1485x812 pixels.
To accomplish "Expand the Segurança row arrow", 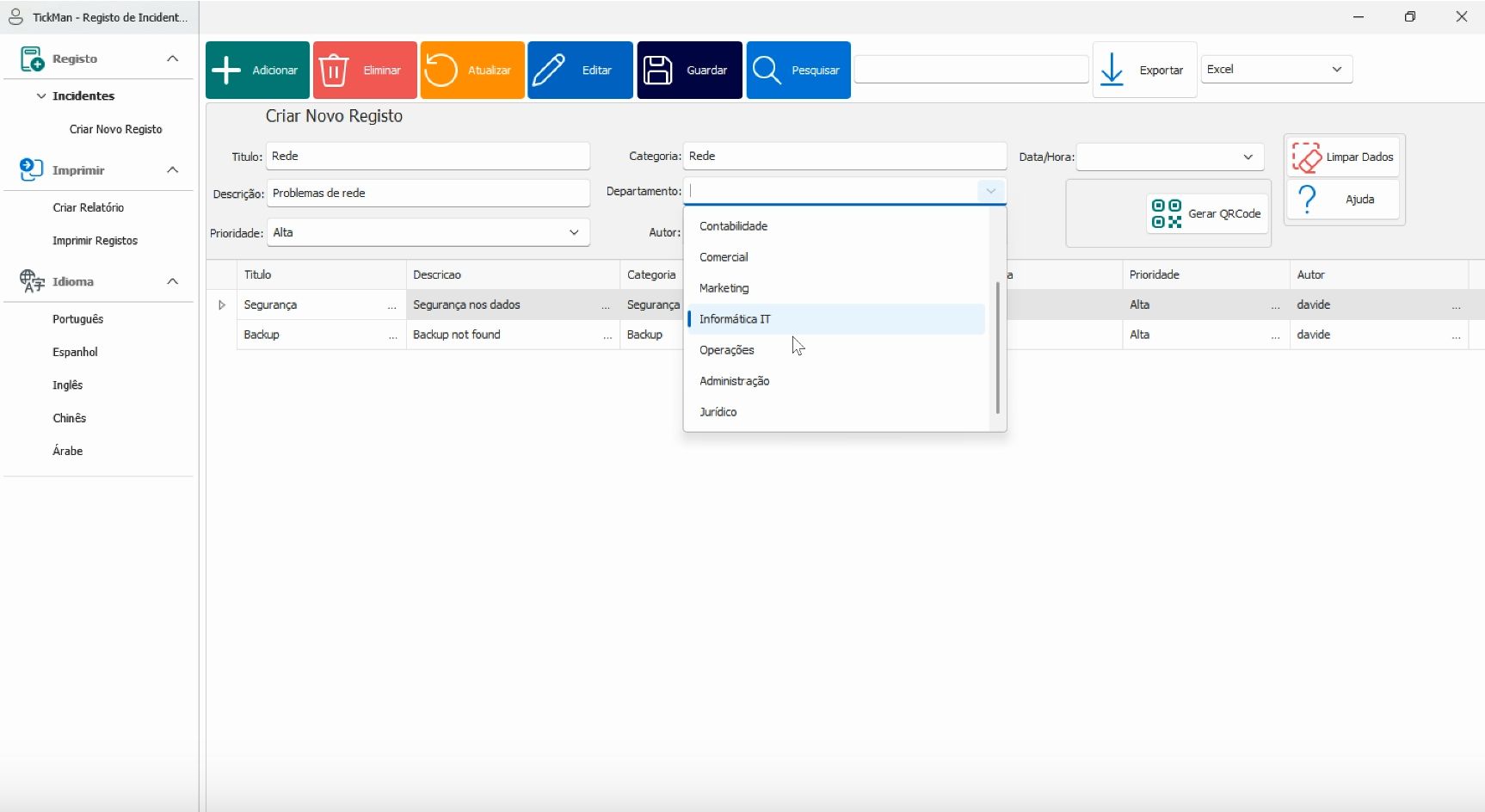I will point(222,305).
